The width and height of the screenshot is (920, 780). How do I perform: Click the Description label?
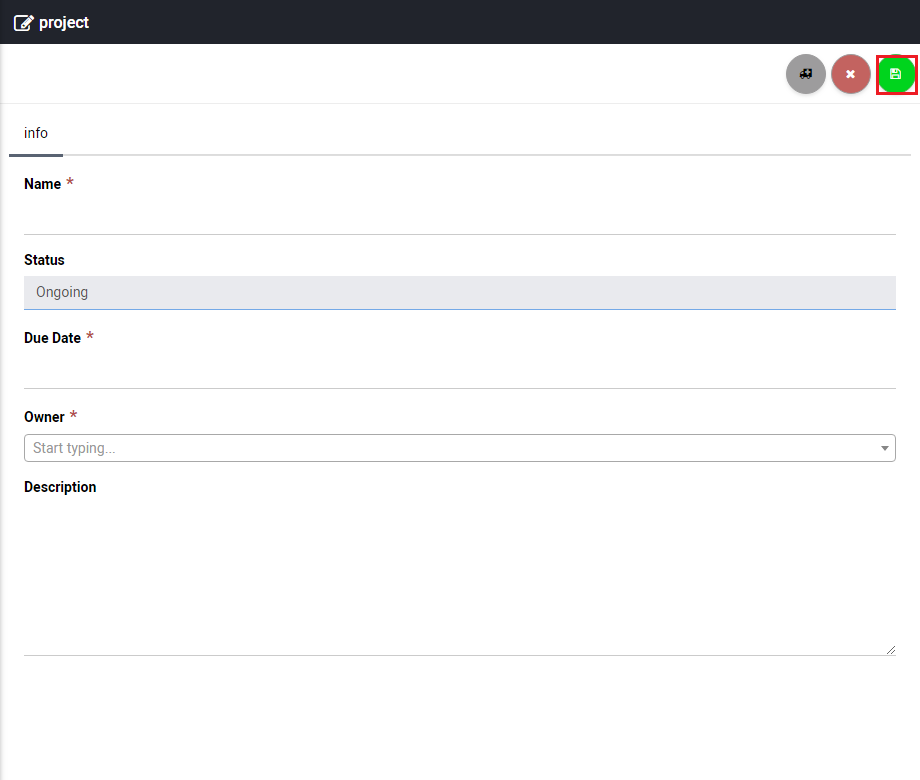pos(60,487)
